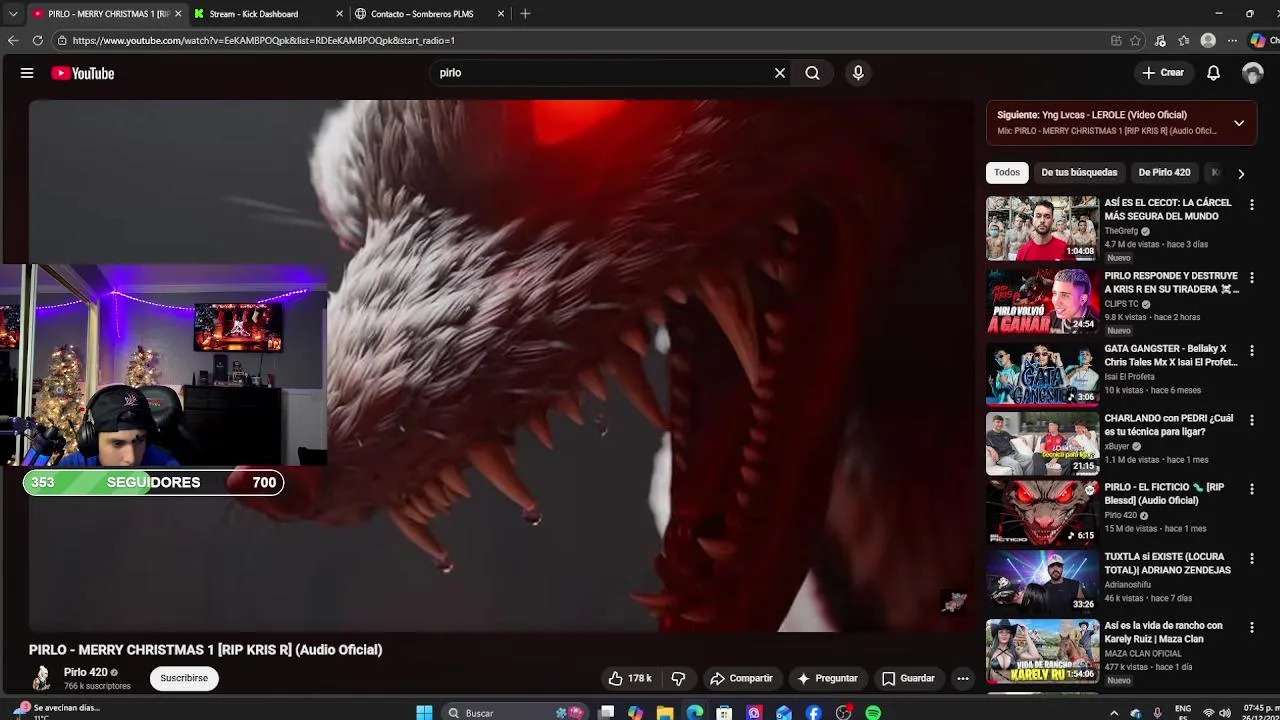1280x720 pixels.
Task: Open Spotify from the taskbar
Action: point(873,712)
